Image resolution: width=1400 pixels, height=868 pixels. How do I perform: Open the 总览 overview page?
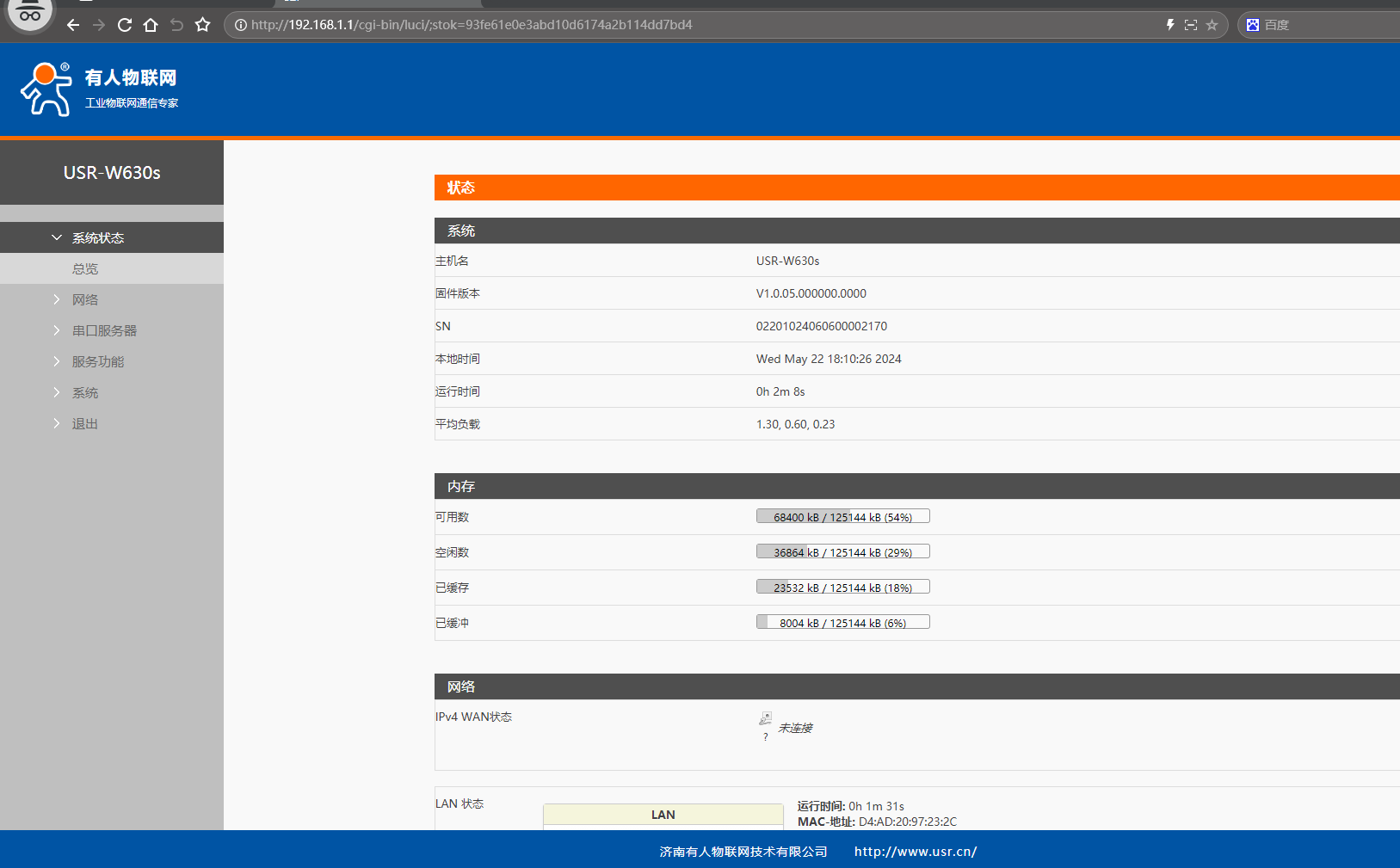pos(85,268)
